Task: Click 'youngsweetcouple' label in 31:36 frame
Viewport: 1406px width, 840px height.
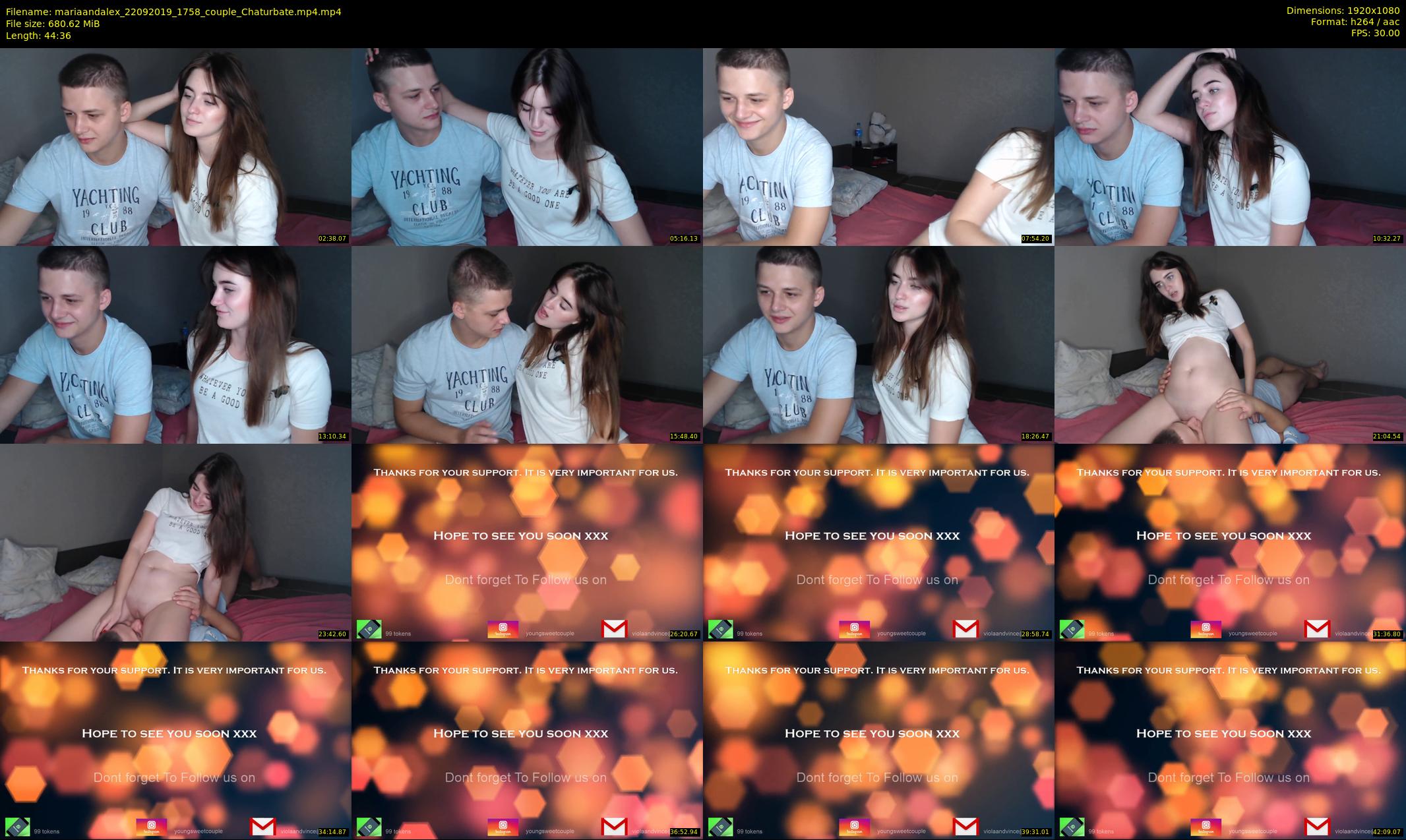Action: [x=1252, y=634]
